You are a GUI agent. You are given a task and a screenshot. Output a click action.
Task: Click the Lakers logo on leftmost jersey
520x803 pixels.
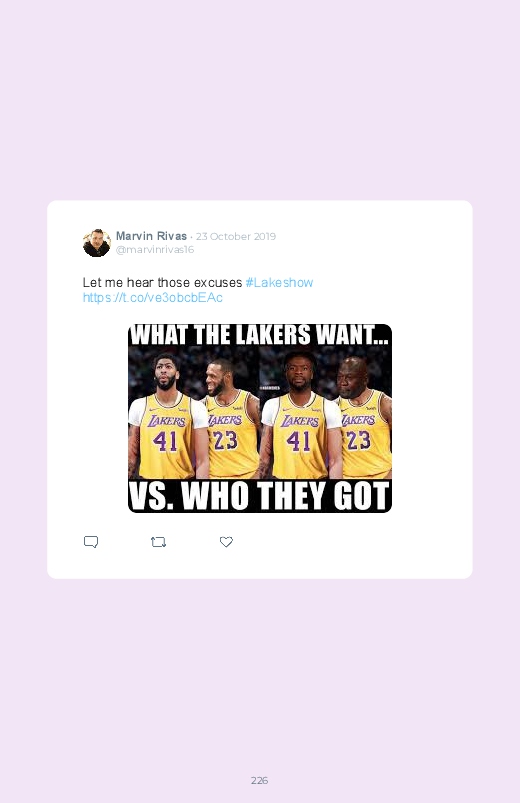pyautogui.click(x=167, y=421)
